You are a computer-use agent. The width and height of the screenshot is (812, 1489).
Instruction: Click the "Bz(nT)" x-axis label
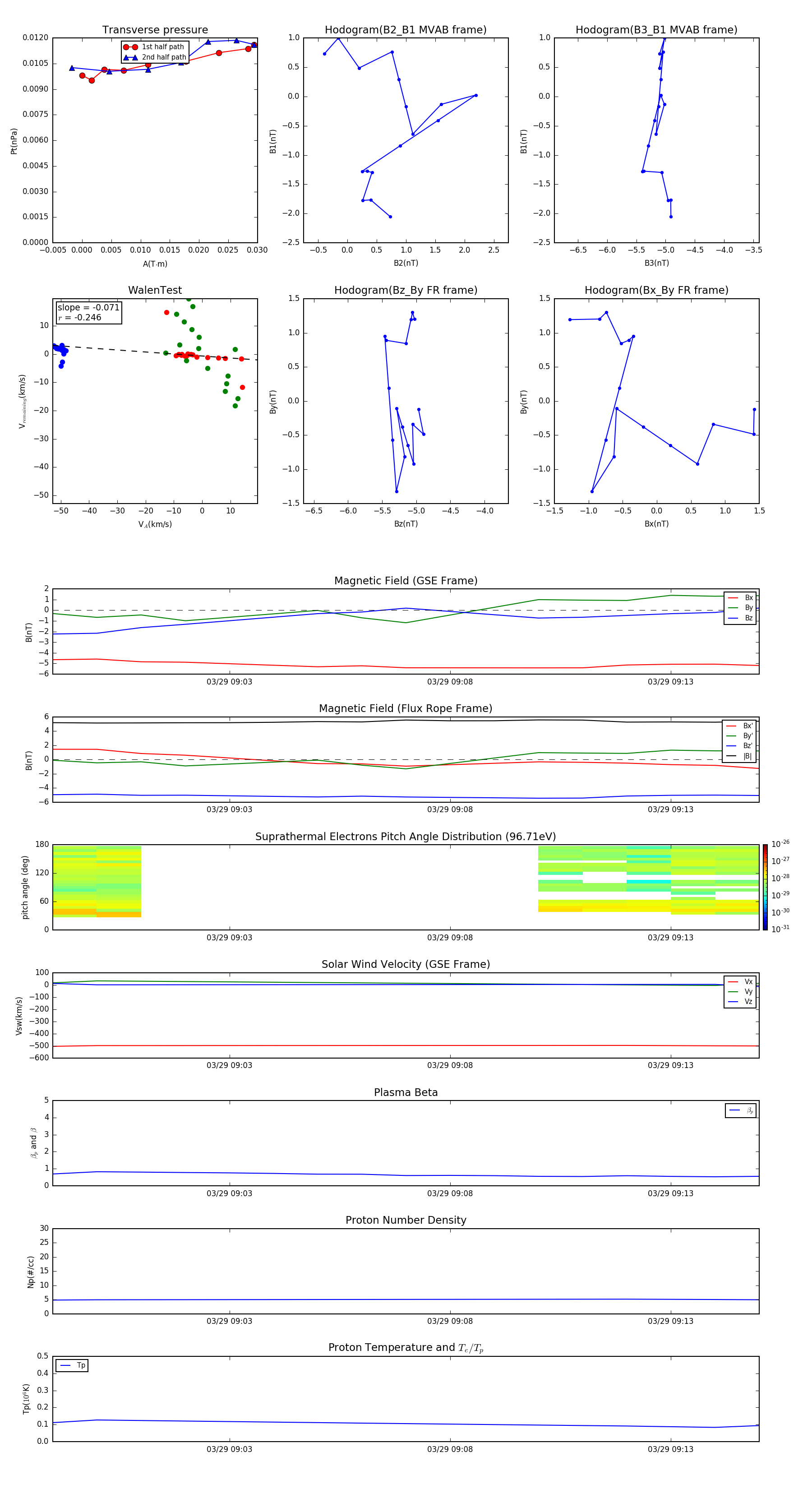[406, 524]
